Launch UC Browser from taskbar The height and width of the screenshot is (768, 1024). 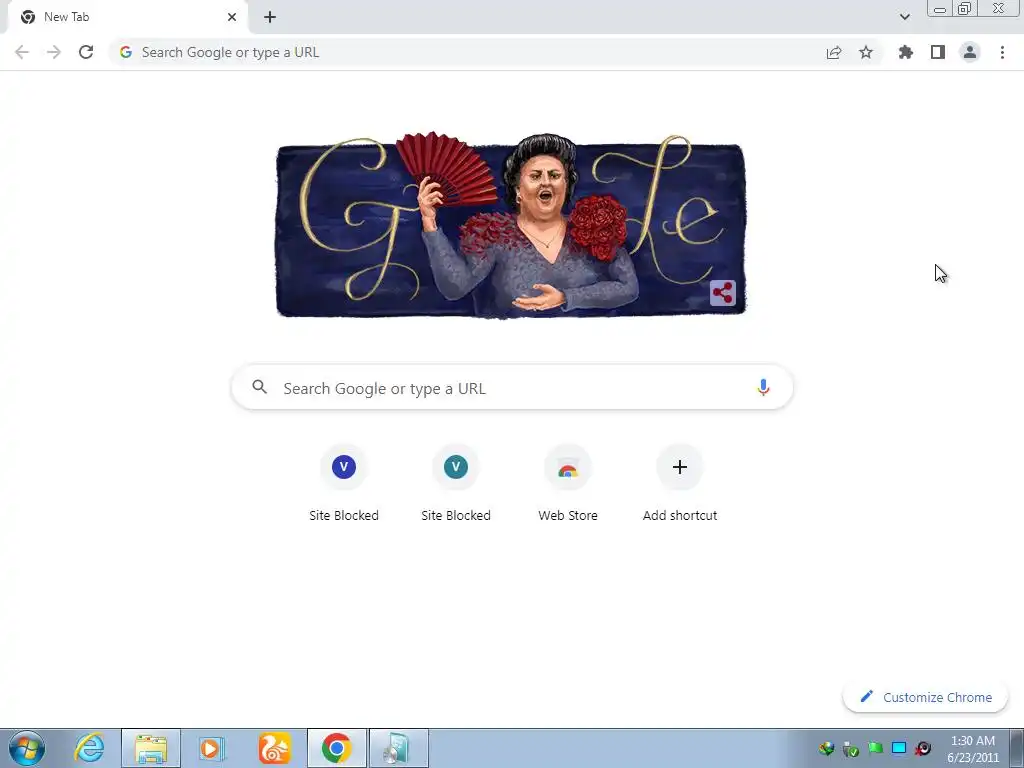(274, 748)
